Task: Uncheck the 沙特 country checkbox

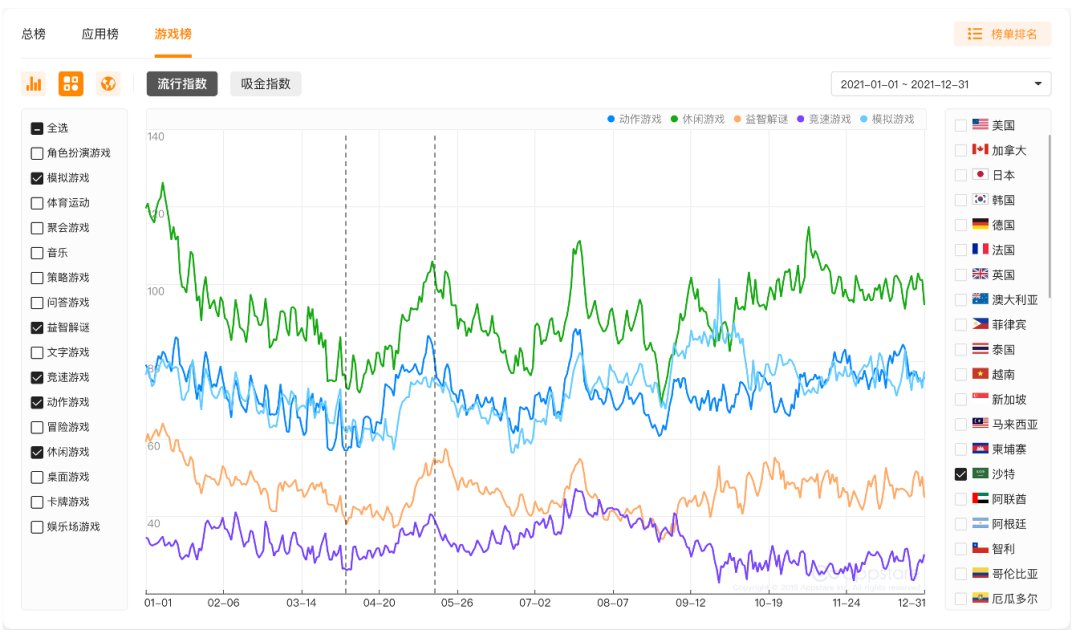Action: click(x=961, y=474)
